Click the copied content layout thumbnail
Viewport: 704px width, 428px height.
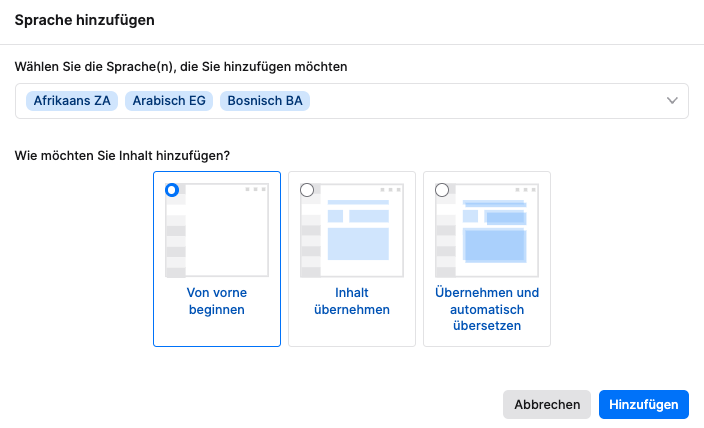point(352,230)
